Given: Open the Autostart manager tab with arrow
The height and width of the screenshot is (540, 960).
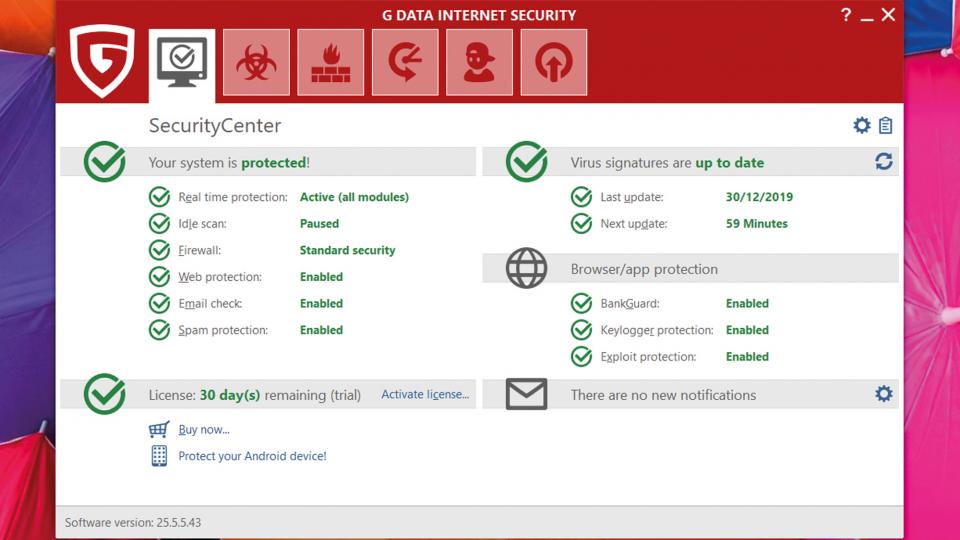Looking at the screenshot, I should [x=553, y=62].
